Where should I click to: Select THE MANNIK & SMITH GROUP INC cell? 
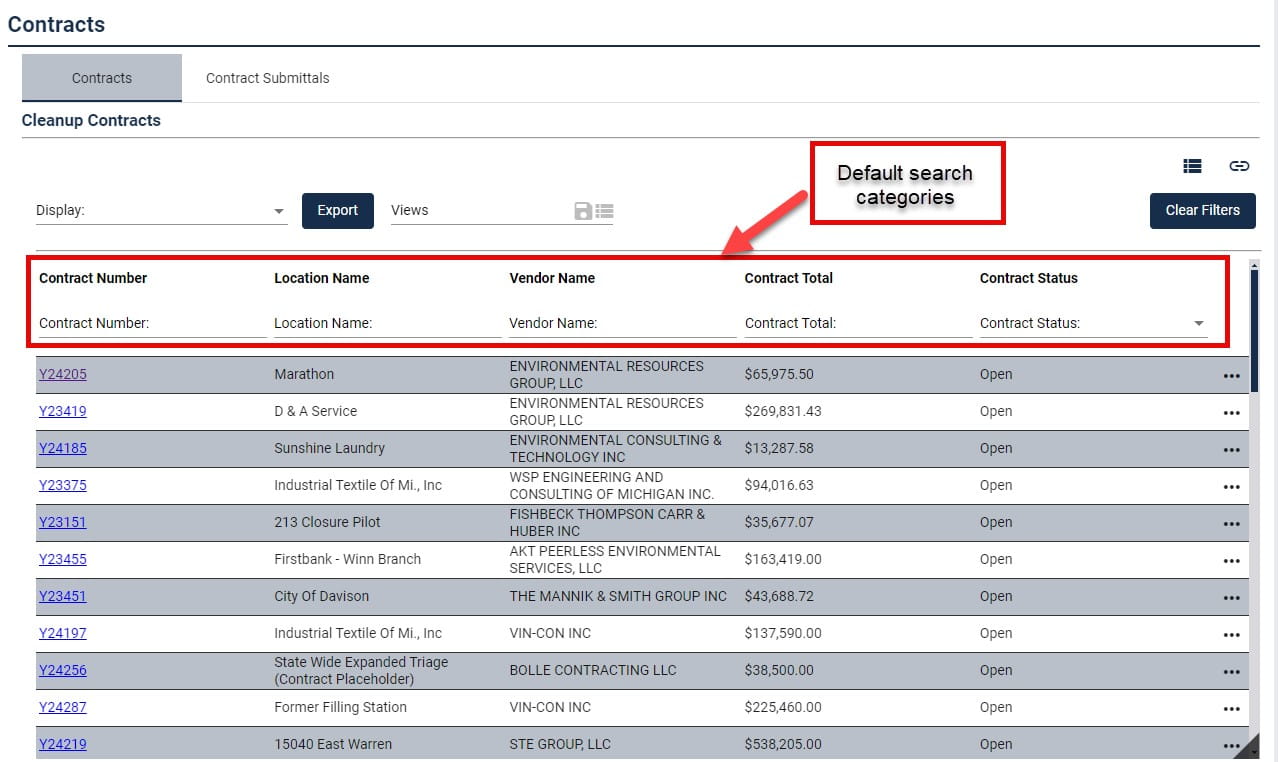click(x=618, y=596)
